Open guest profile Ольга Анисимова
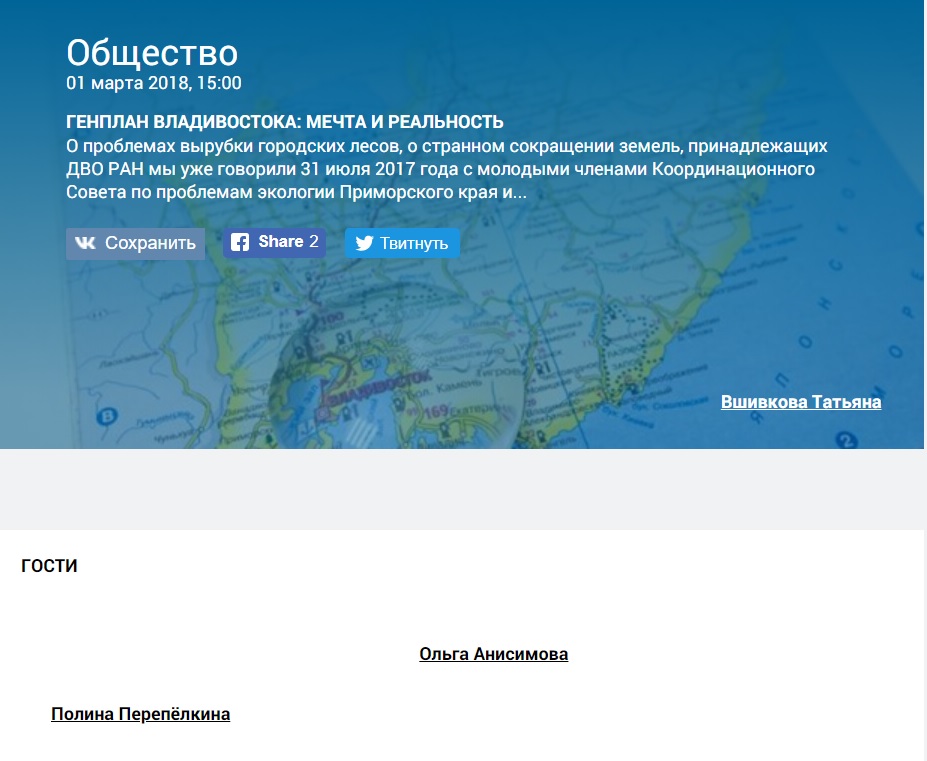This screenshot has height=761, width=927. tap(493, 654)
